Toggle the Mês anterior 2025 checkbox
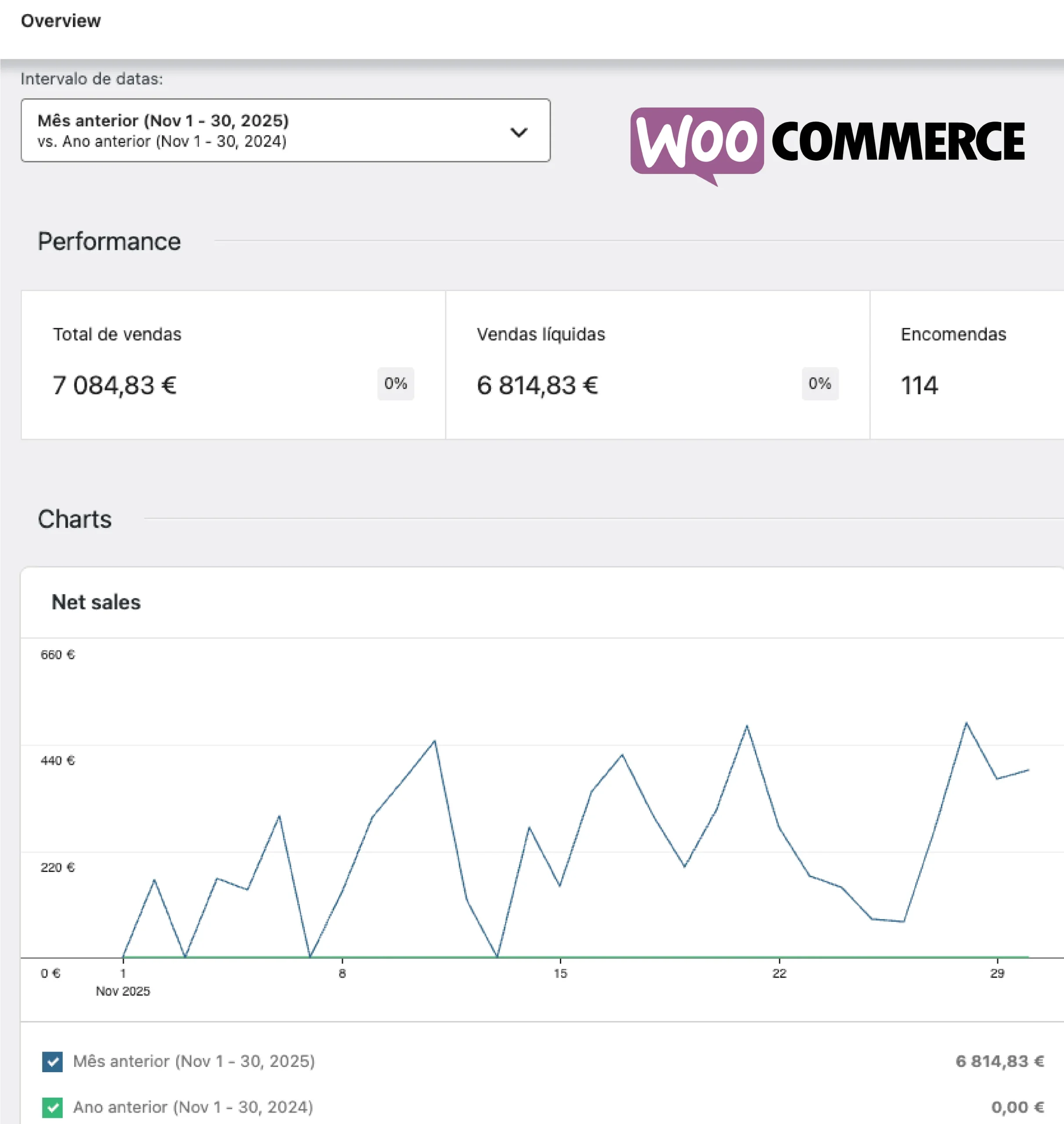 point(52,1062)
